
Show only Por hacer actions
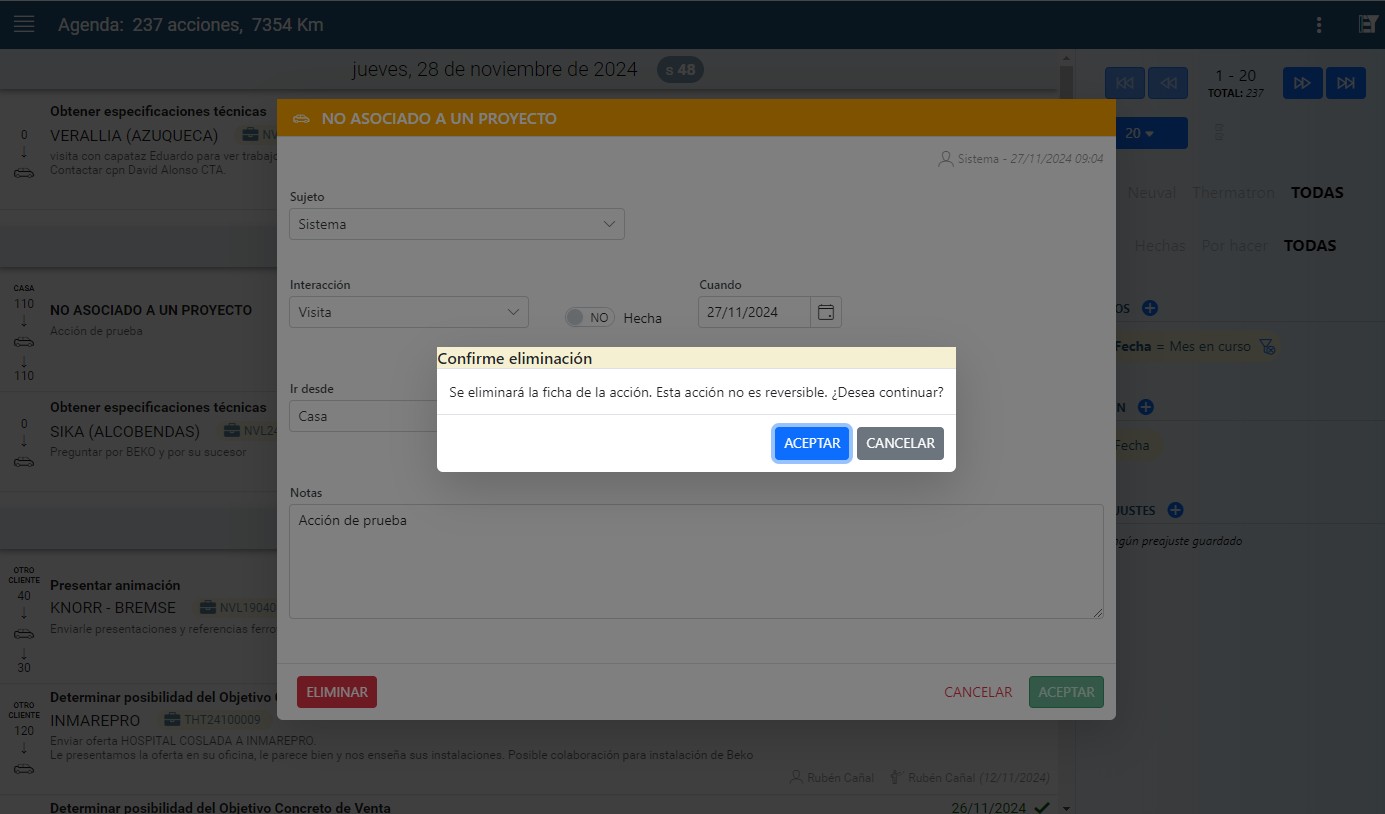click(1235, 245)
